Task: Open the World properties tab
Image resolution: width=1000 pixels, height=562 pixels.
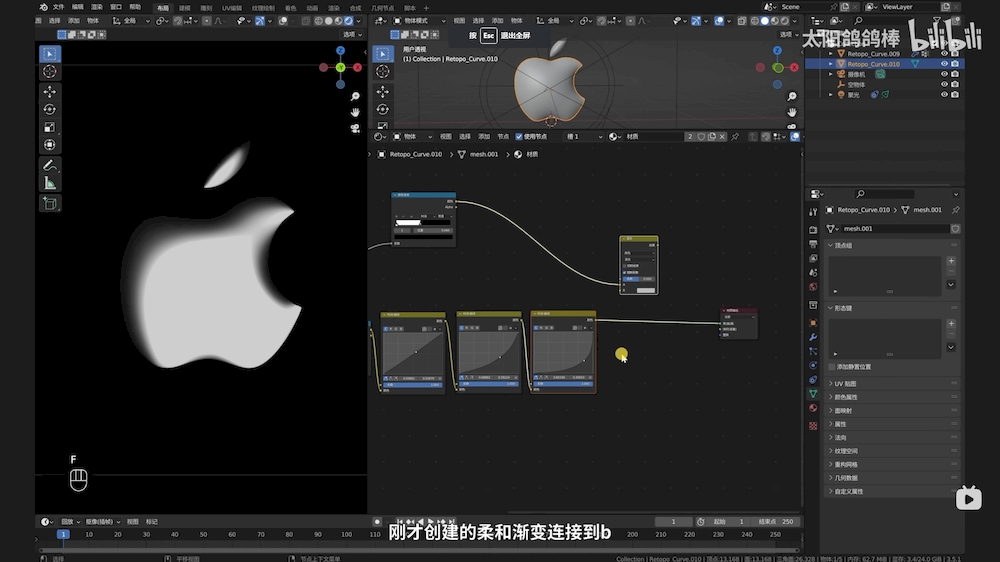Action: tap(813, 287)
